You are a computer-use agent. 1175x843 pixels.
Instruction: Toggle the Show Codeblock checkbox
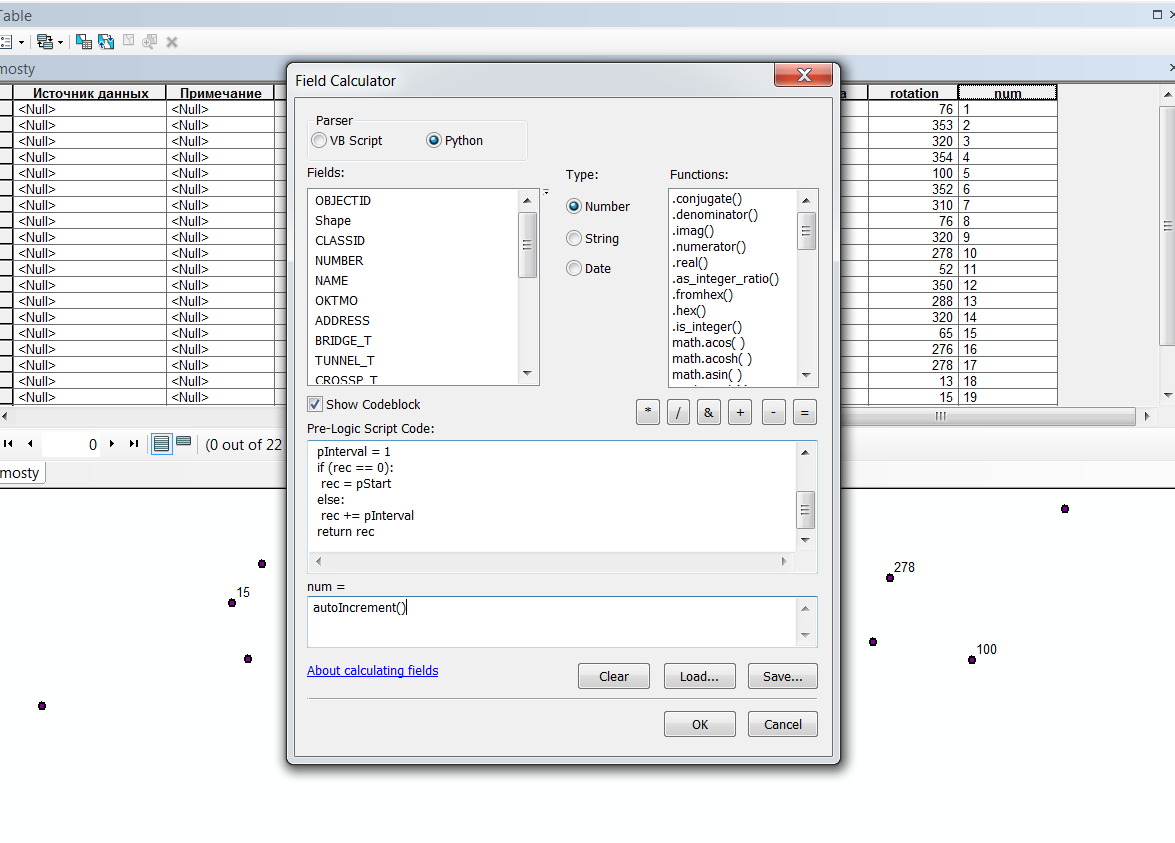[315, 405]
